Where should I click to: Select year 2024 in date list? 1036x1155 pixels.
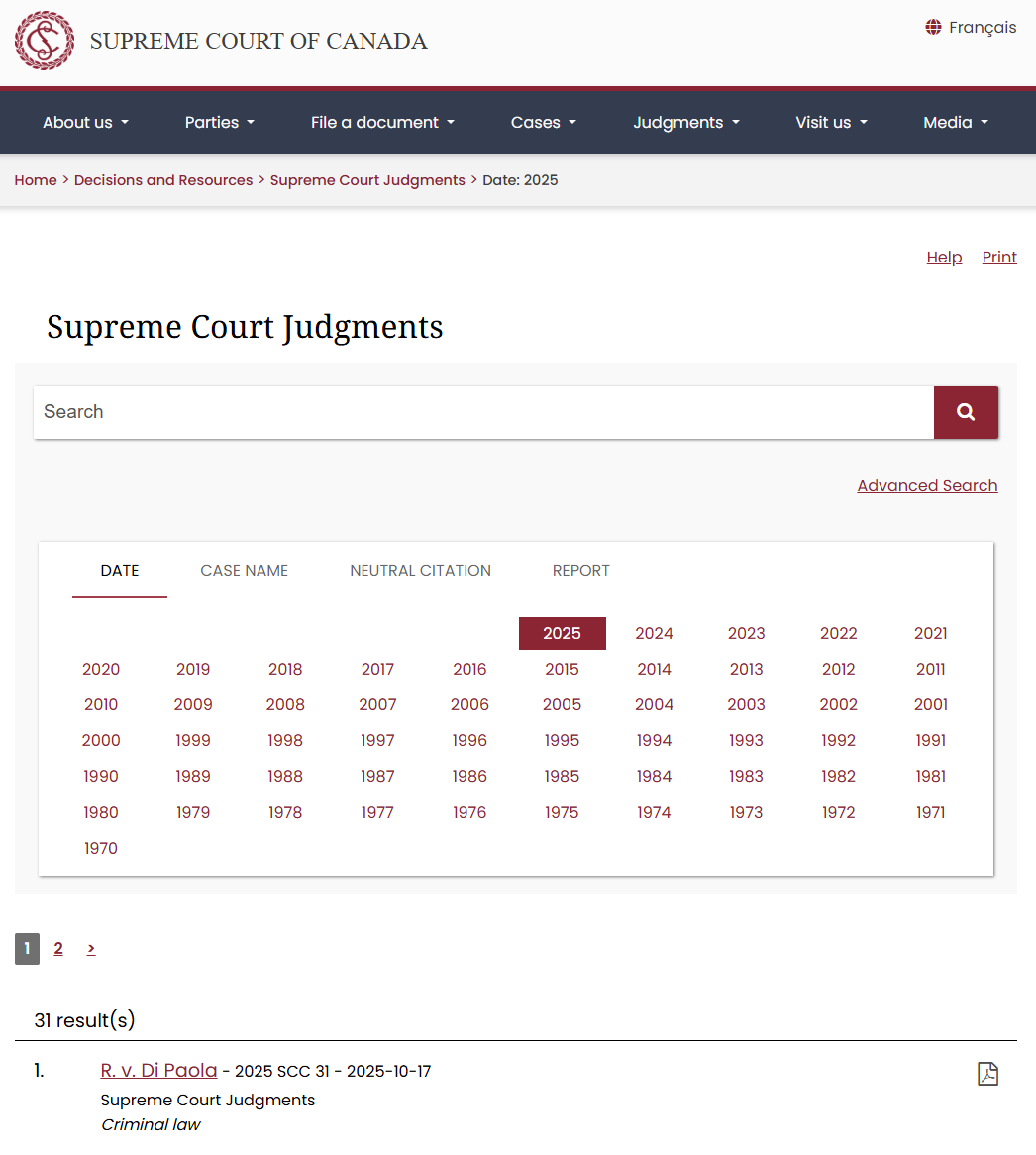[x=654, y=634]
